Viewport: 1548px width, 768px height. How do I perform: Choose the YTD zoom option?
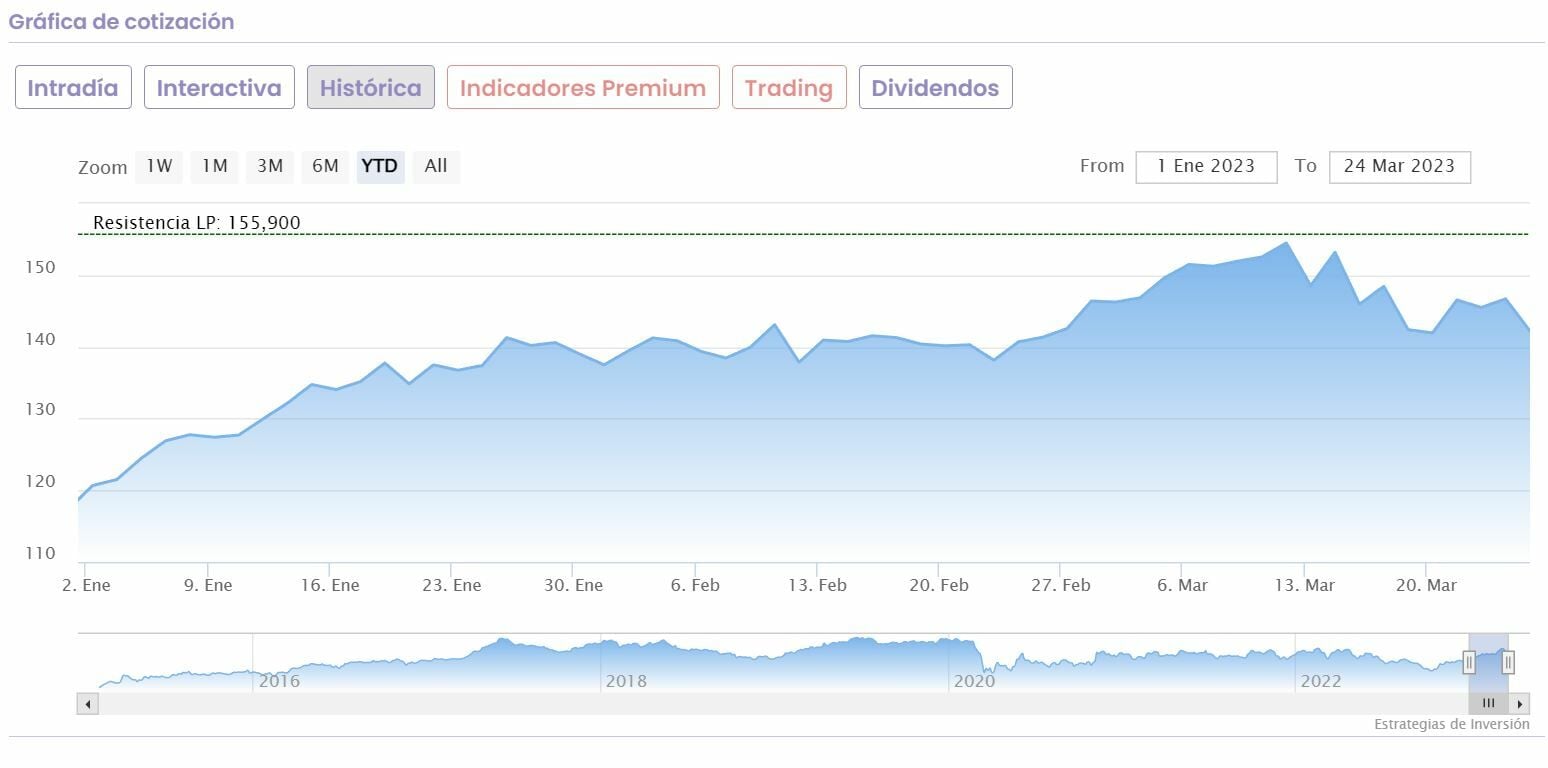[x=380, y=166]
